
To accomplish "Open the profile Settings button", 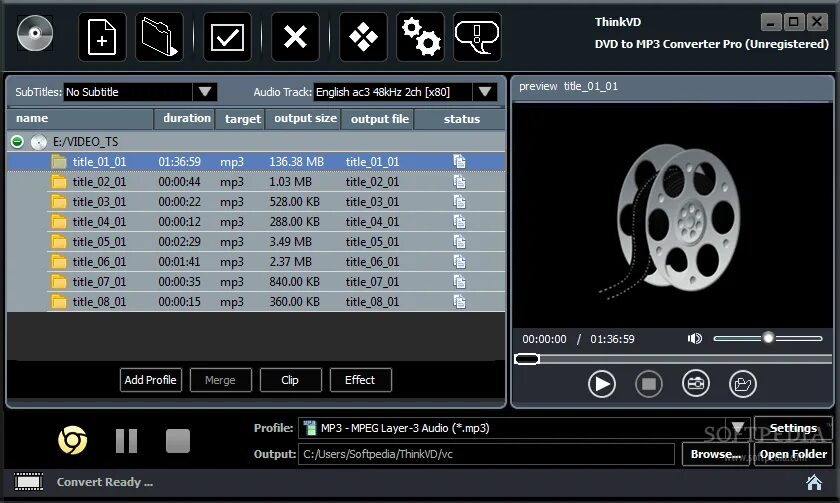I will pos(793,428).
